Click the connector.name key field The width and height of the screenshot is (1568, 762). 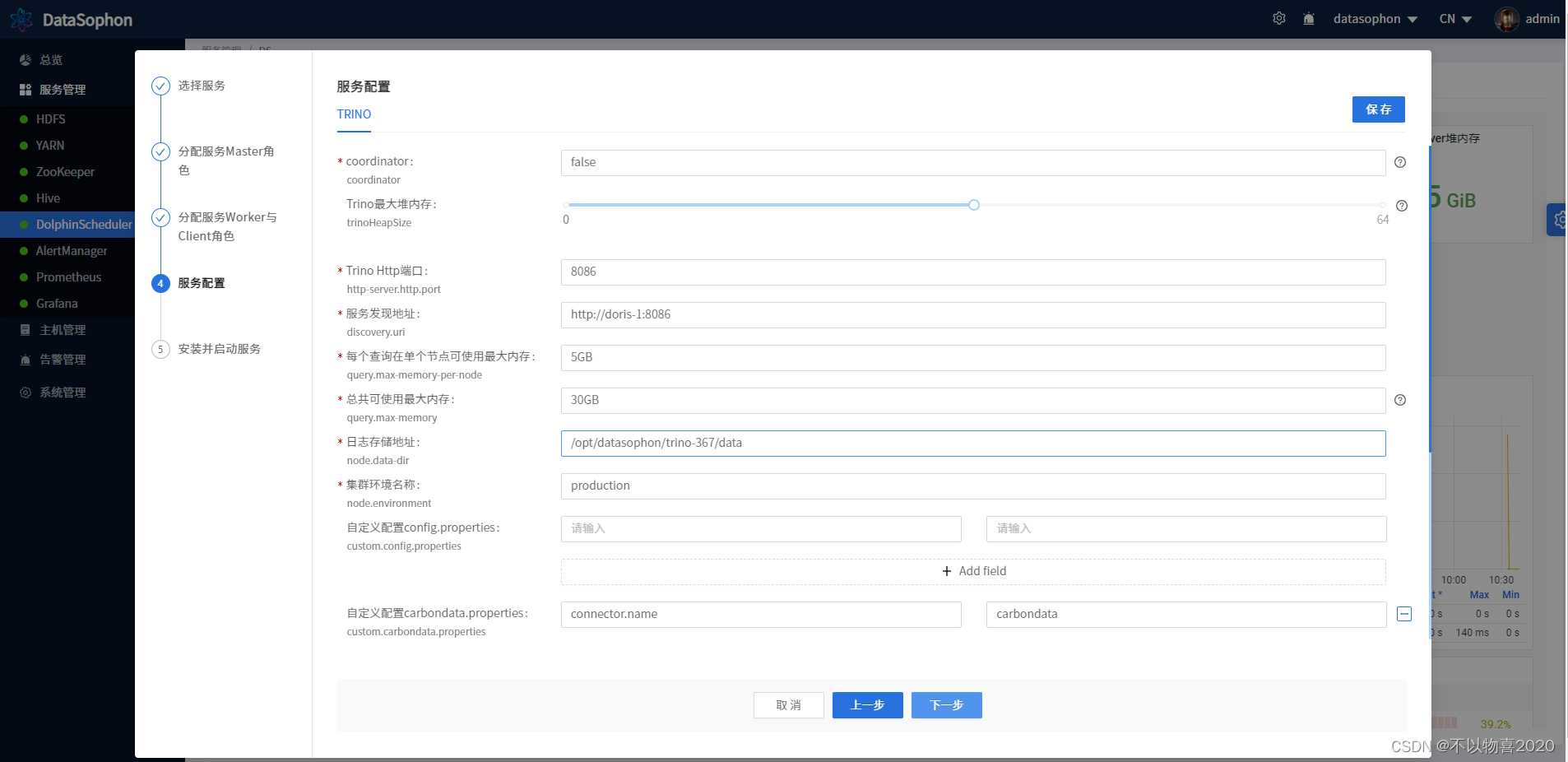coord(761,615)
